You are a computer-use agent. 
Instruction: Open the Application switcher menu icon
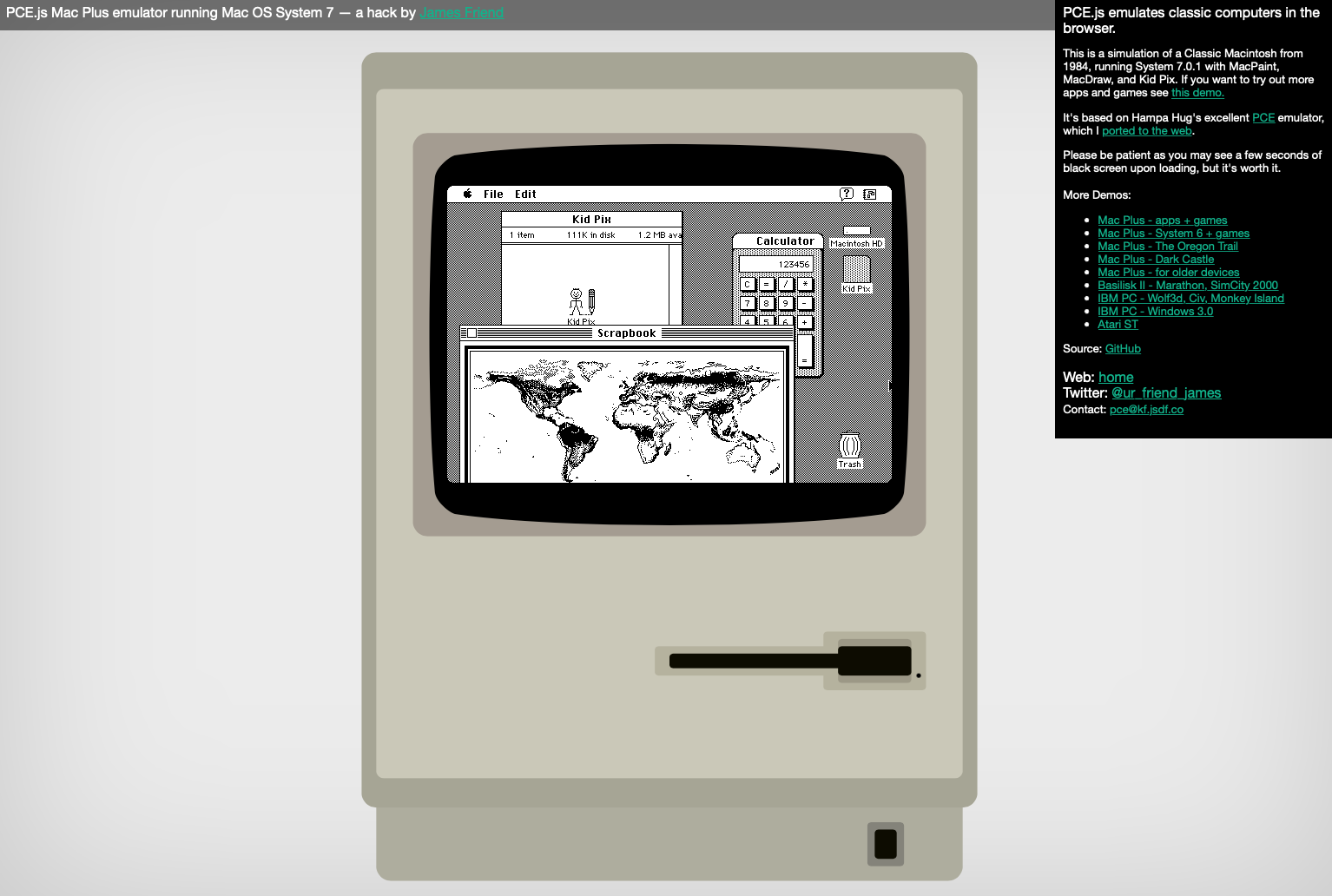tap(870, 194)
